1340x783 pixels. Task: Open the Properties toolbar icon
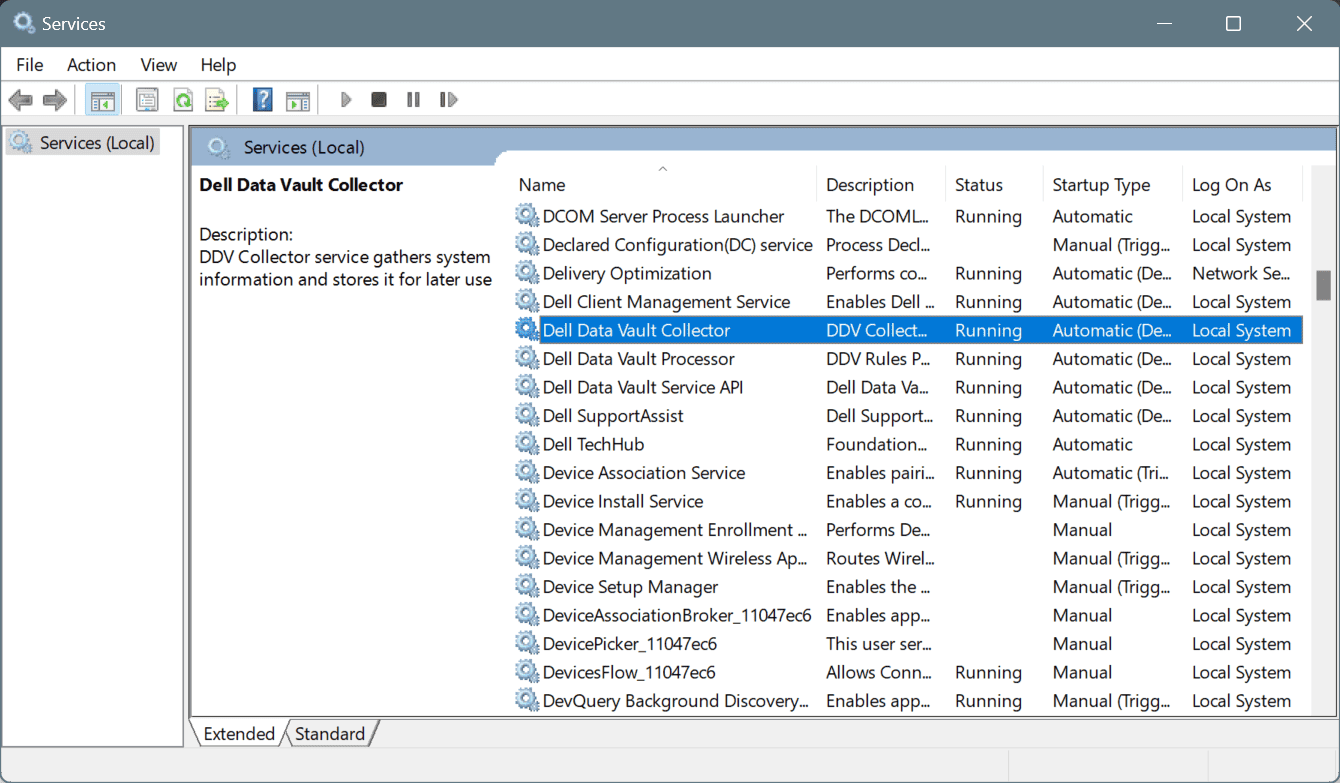coord(148,100)
